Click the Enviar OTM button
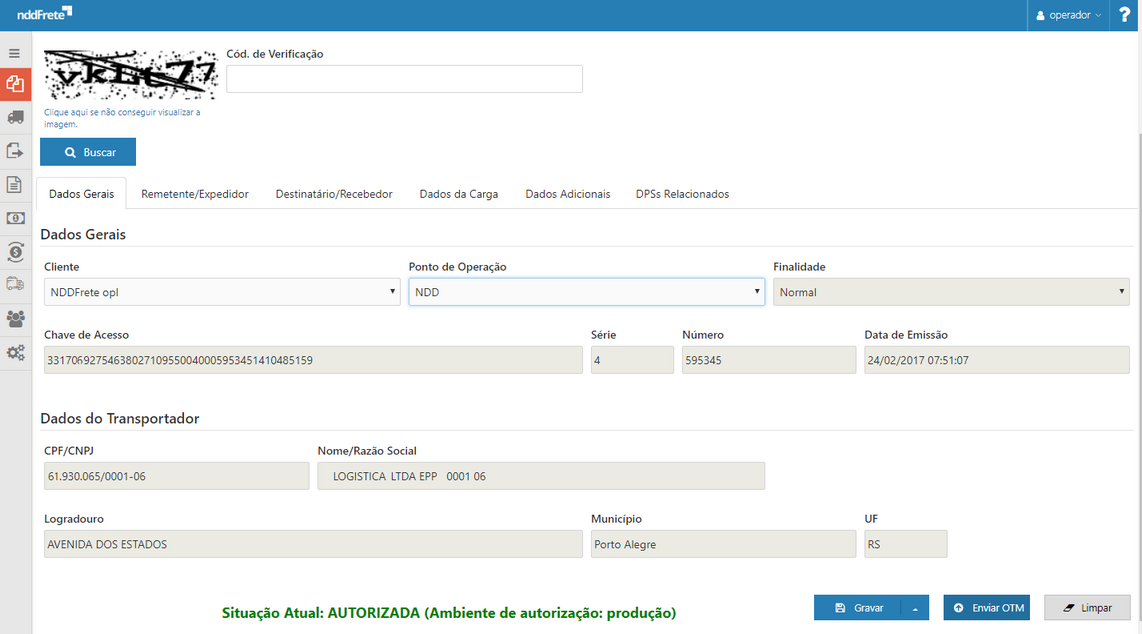The height and width of the screenshot is (634, 1142). point(986,607)
